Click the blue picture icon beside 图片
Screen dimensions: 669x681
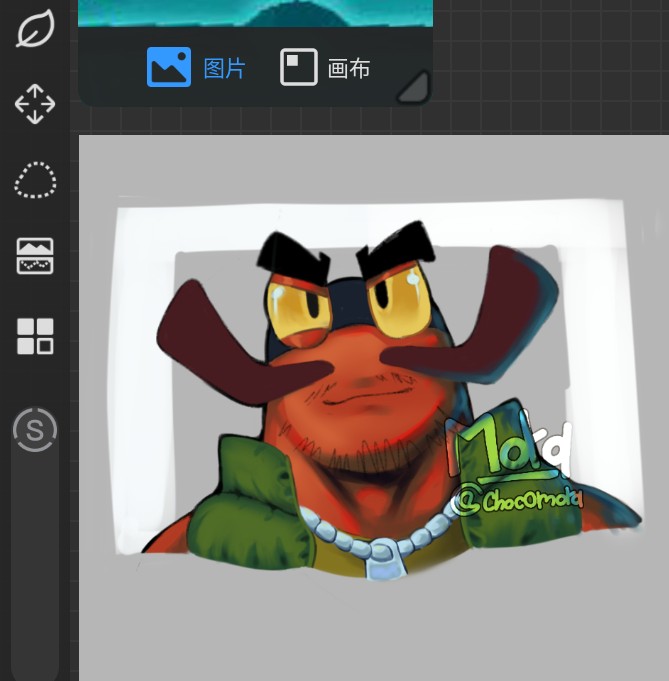(x=169, y=67)
